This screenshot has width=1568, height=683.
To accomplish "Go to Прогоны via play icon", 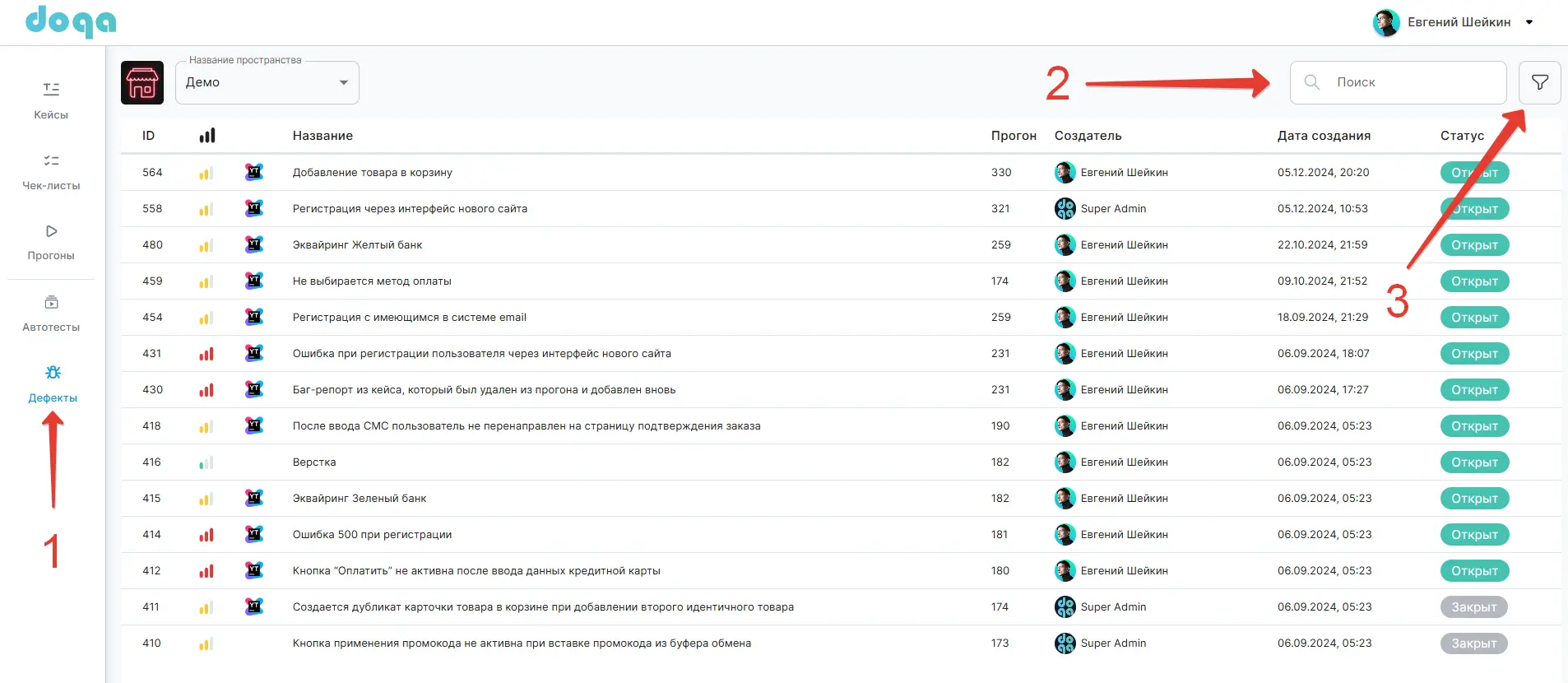I will tap(51, 231).
